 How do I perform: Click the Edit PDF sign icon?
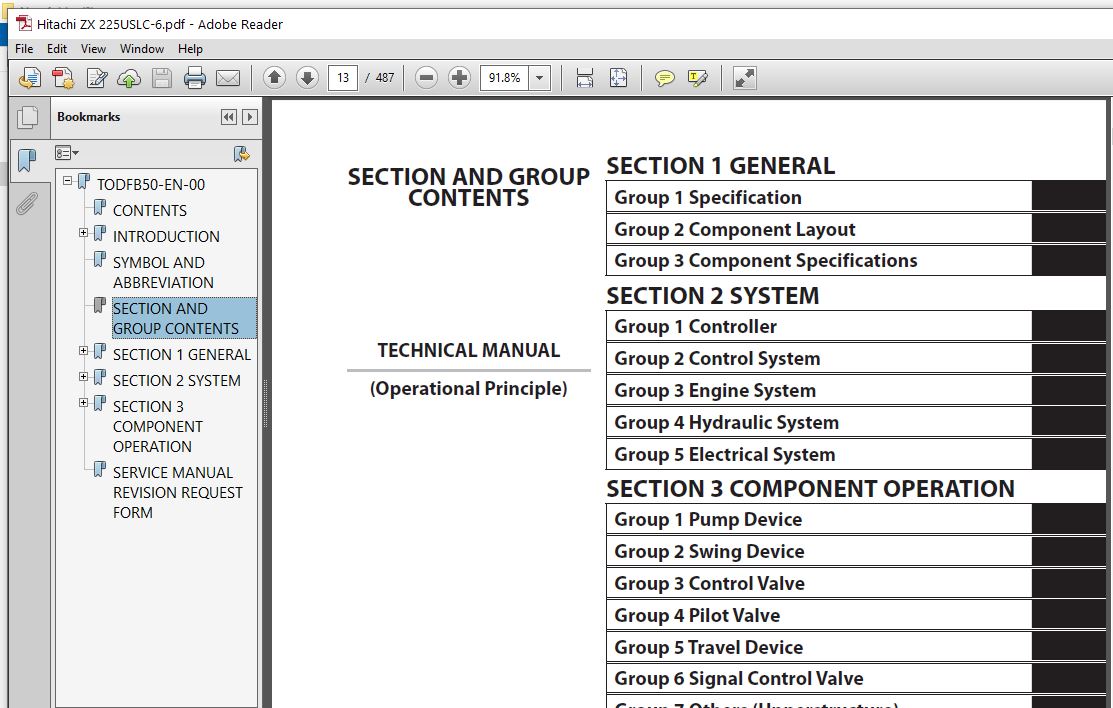[x=97, y=77]
